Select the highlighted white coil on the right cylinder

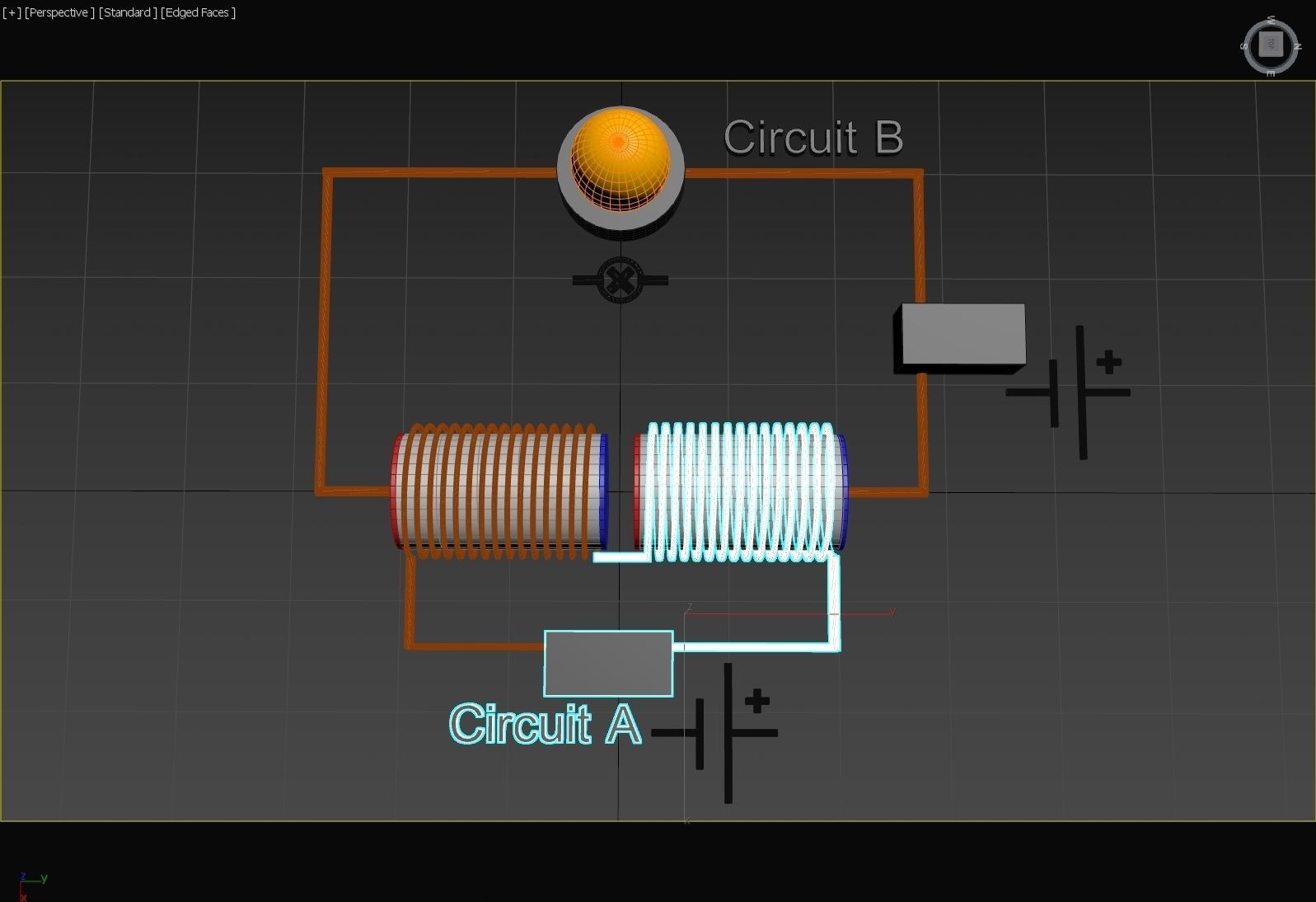coord(740,491)
